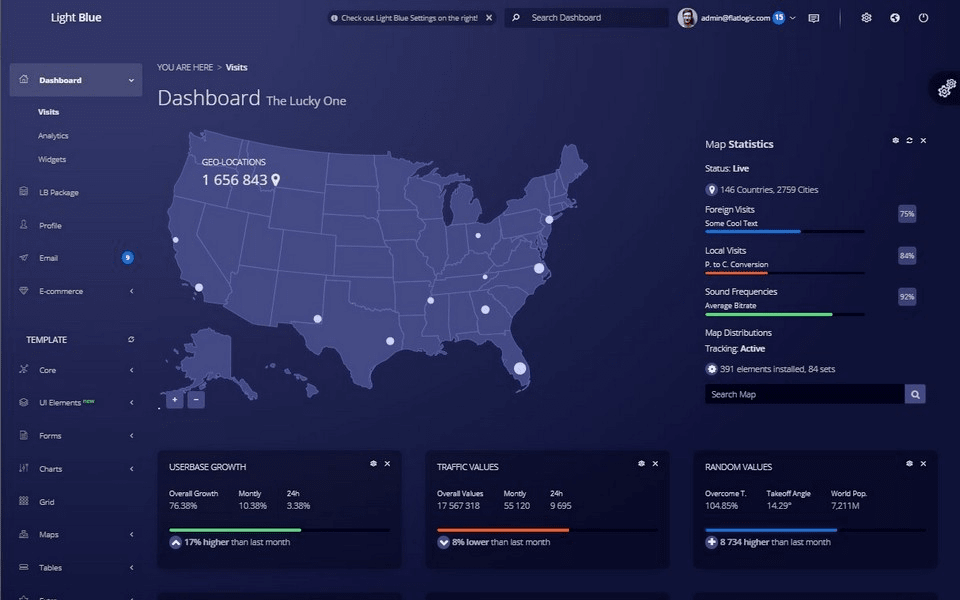The image size is (960, 600).
Task: Zoom out on the map
Action: 196,399
